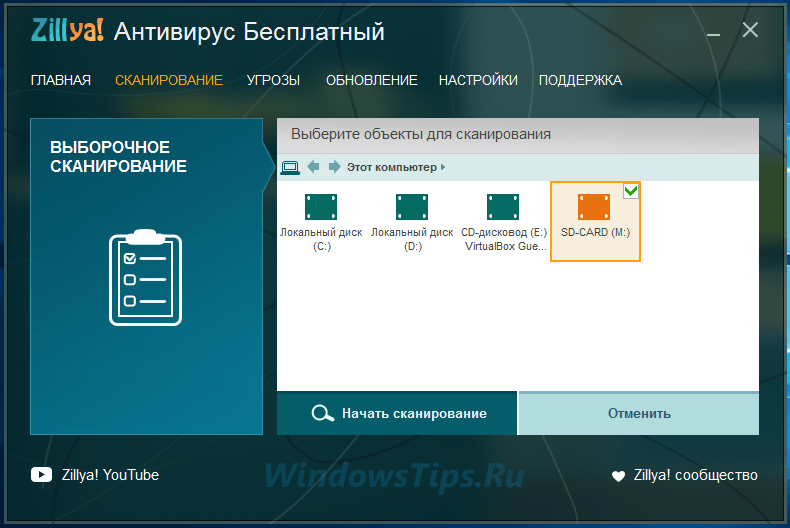Go forward with the right arrow

[334, 167]
